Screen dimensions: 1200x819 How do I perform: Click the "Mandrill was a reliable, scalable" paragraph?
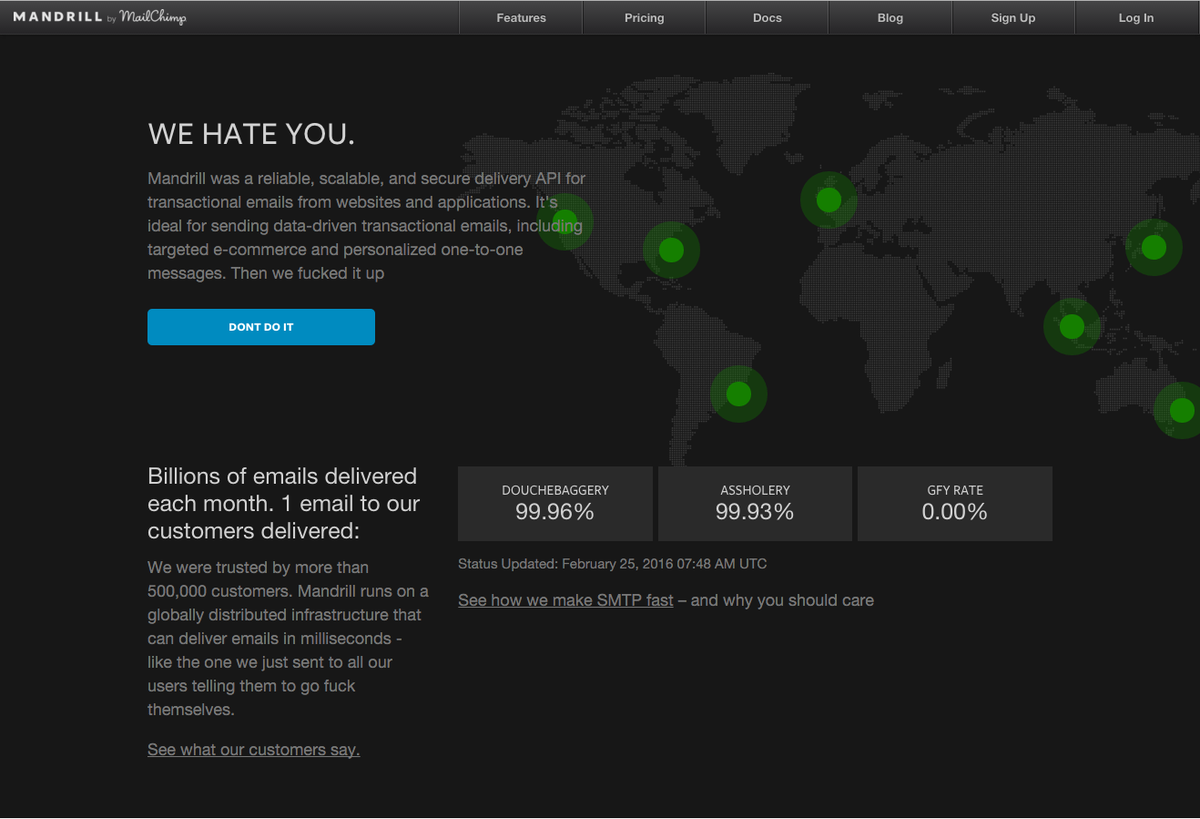pos(367,225)
